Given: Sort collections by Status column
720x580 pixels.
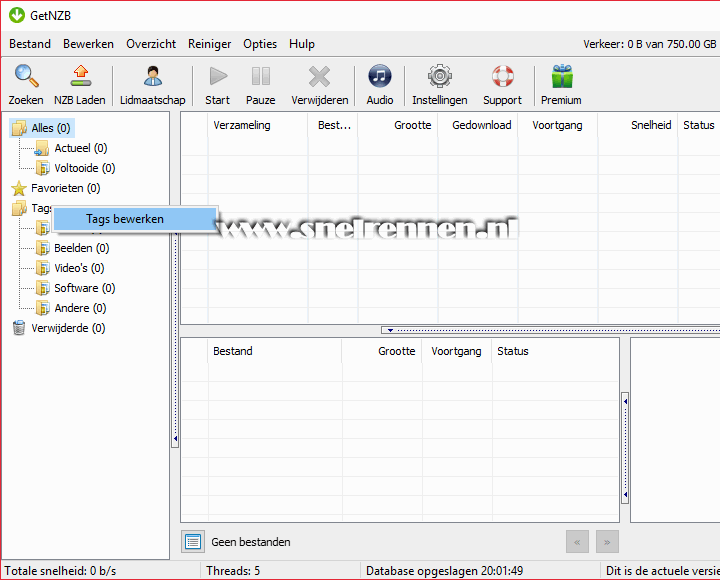Looking at the screenshot, I should 698,125.
